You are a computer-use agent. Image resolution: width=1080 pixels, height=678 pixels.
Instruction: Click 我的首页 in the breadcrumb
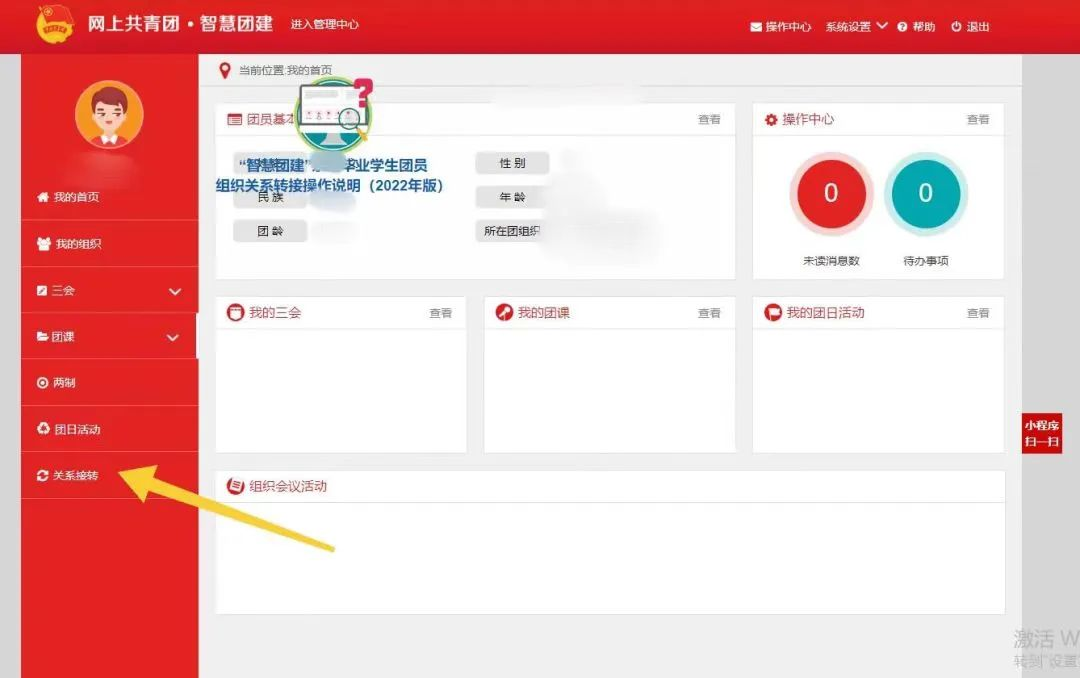309,70
